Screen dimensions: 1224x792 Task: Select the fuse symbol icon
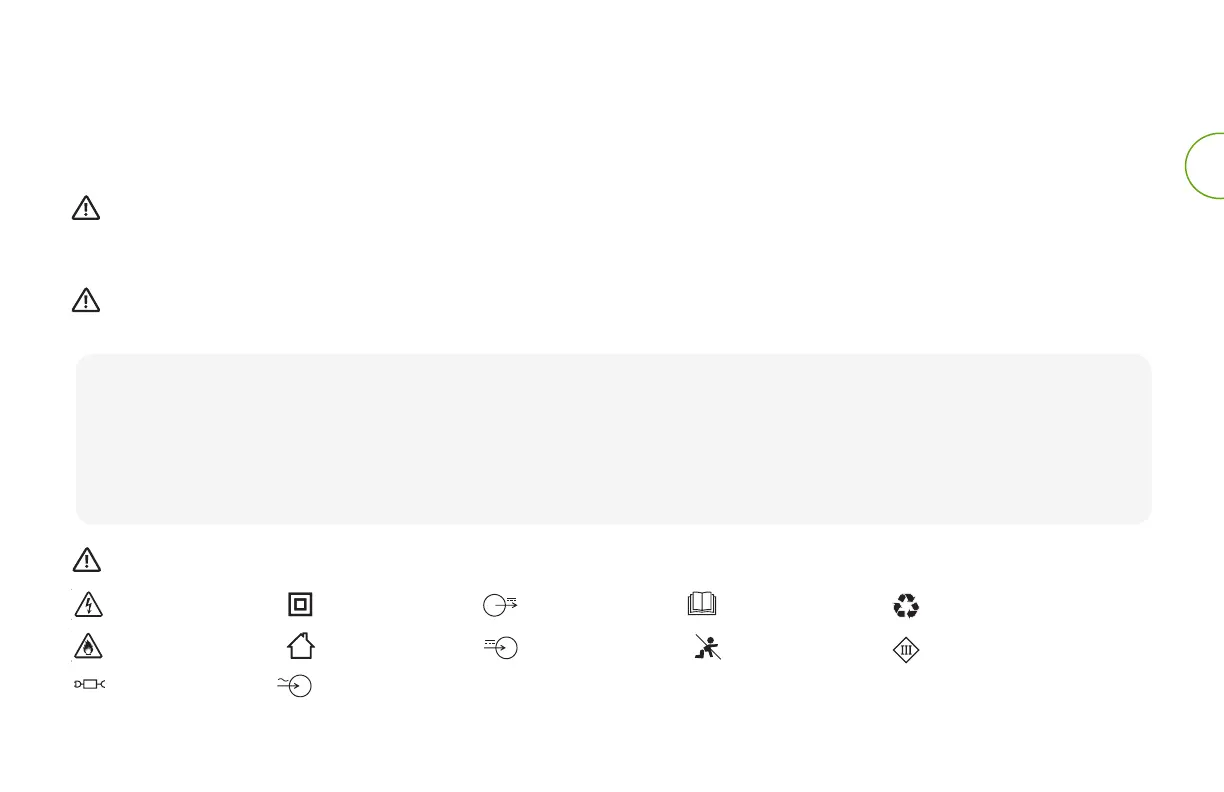click(x=89, y=685)
